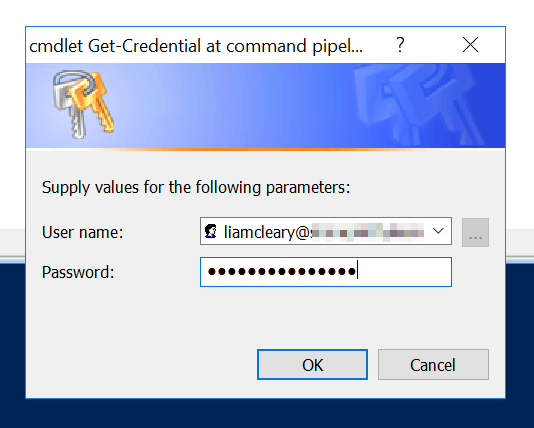Close the Get-Credential dialog with X

point(470,45)
